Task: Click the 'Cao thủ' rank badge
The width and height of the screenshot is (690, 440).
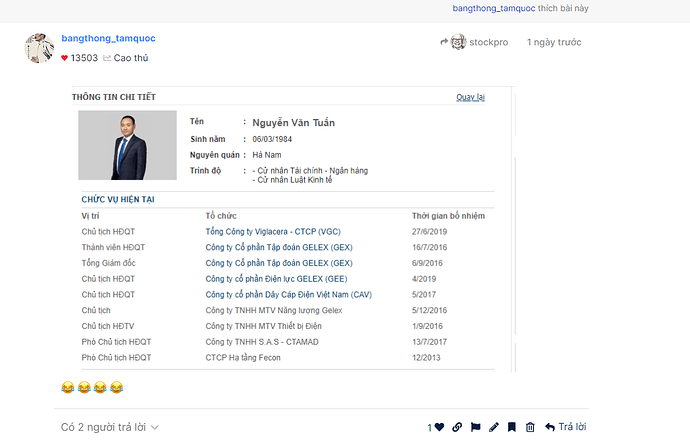Action: (126, 58)
